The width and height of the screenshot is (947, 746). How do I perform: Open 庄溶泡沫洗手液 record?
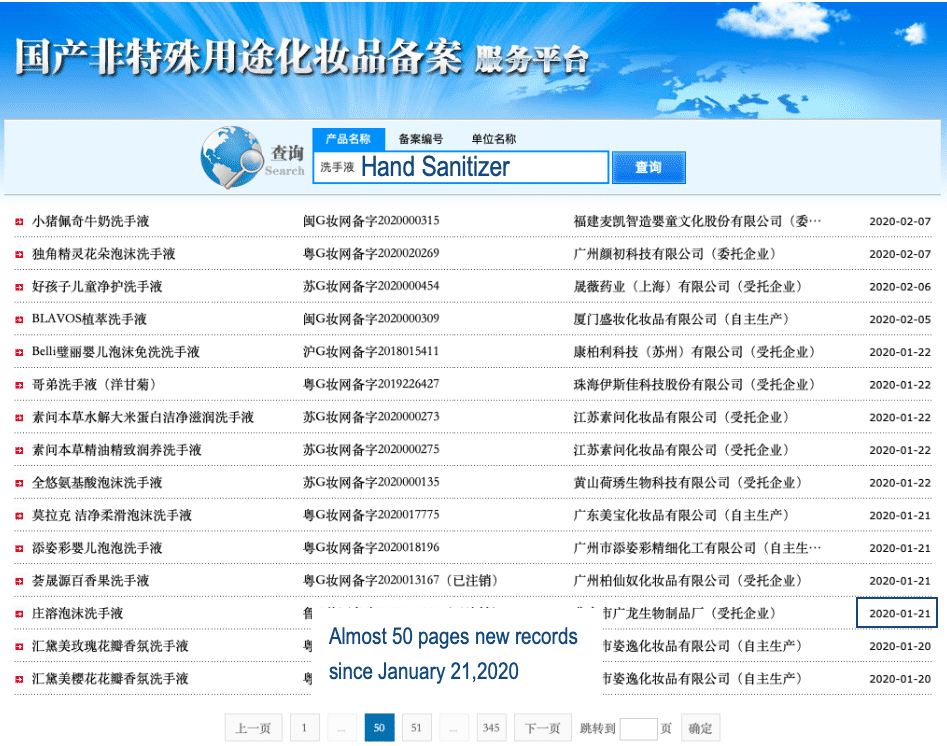click(77, 613)
